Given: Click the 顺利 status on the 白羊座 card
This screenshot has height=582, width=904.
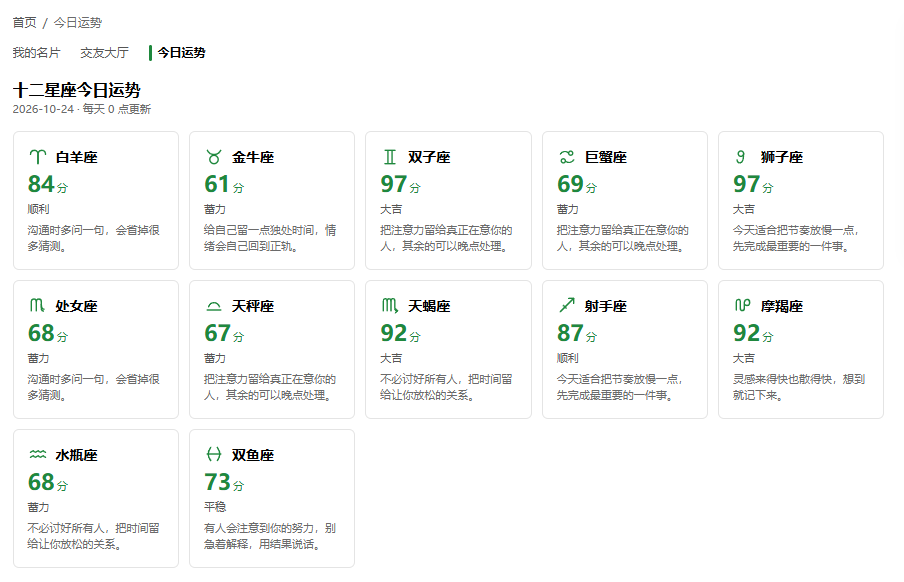Looking at the screenshot, I should [x=39, y=209].
